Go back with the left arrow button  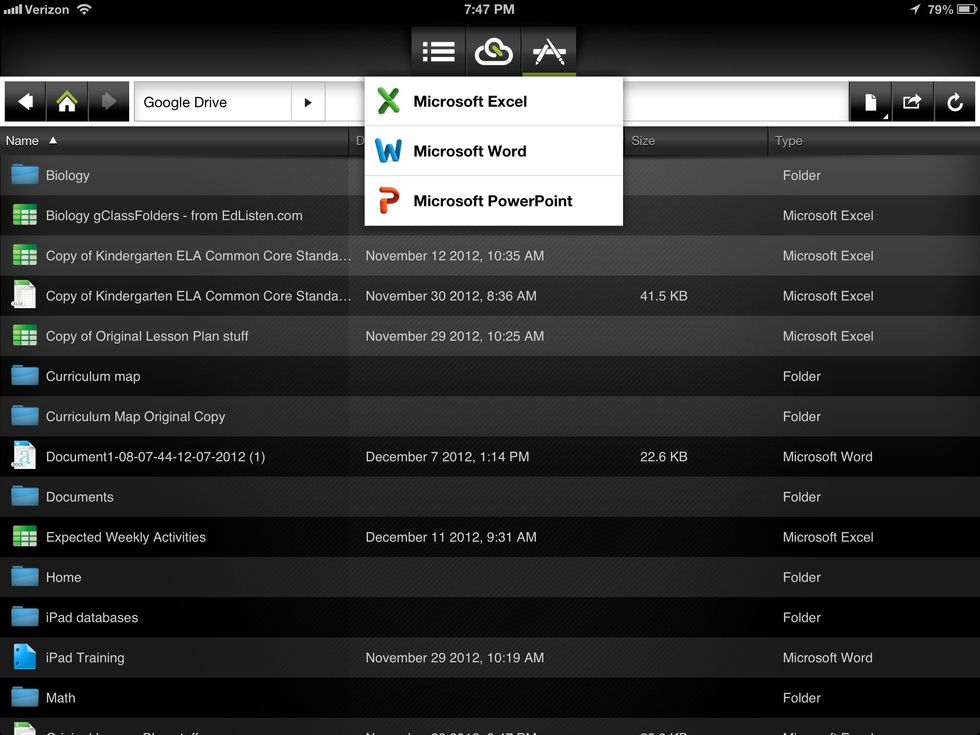click(26, 102)
